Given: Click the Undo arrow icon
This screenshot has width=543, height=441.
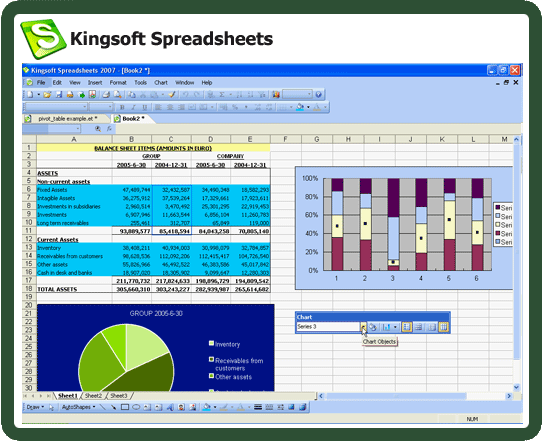Looking at the screenshot, I should pyautogui.click(x=186, y=94).
